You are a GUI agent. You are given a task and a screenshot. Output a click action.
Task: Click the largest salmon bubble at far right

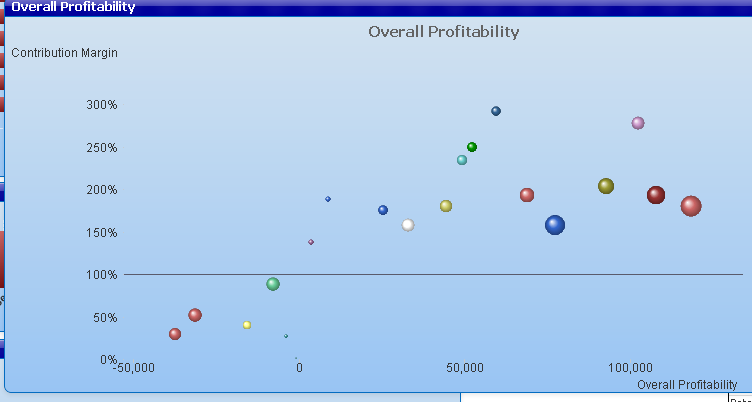click(x=691, y=206)
